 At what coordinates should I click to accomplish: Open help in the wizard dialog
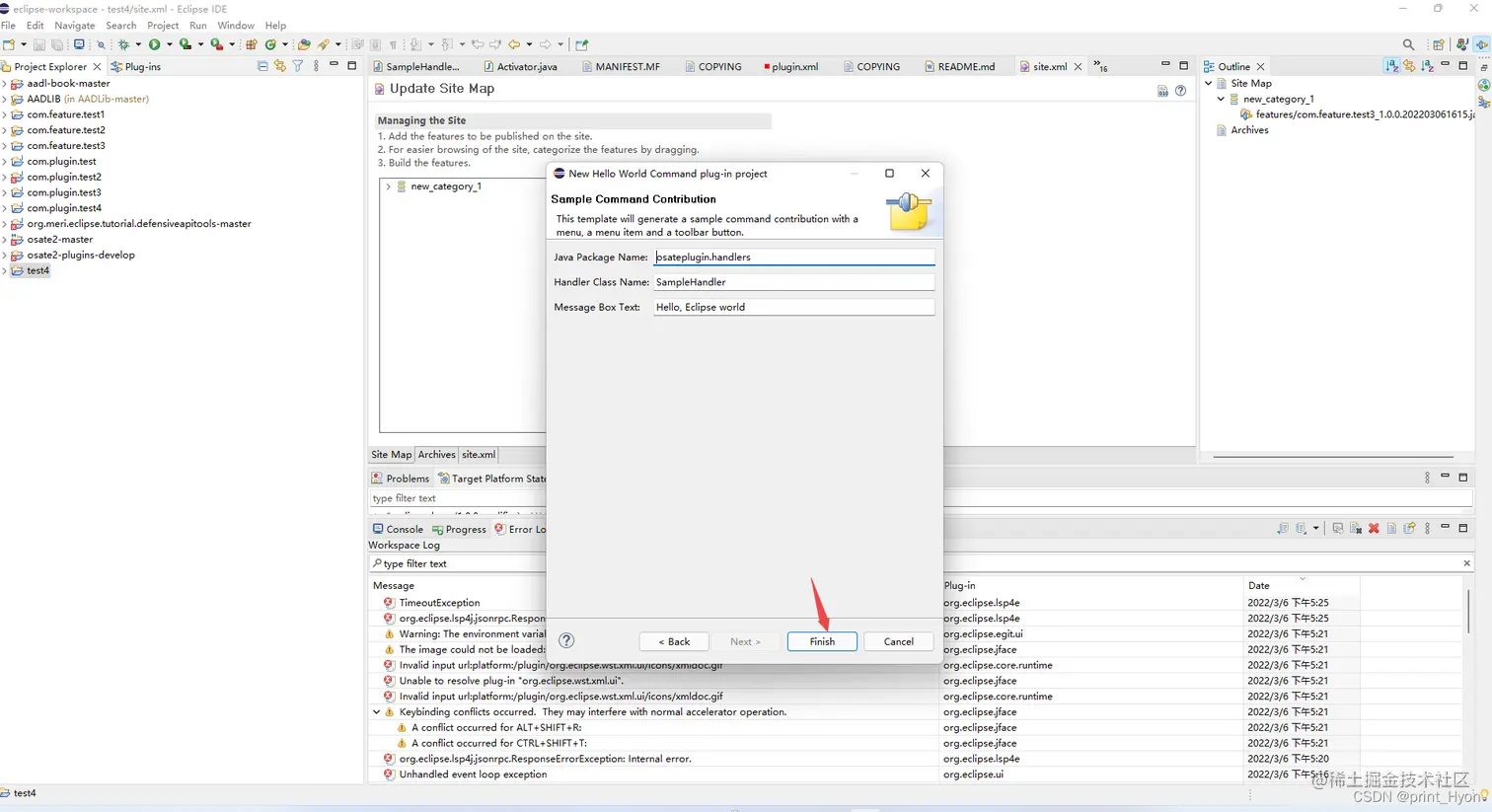pos(566,640)
